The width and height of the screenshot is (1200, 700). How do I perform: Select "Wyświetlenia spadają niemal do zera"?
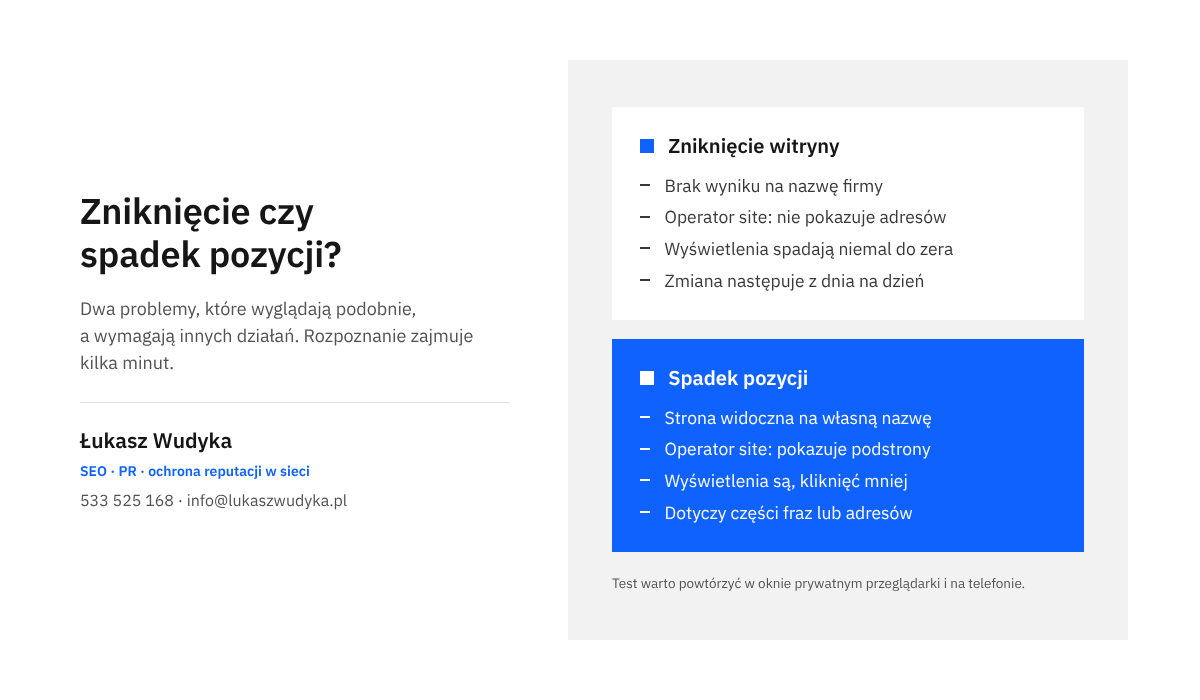click(x=808, y=249)
